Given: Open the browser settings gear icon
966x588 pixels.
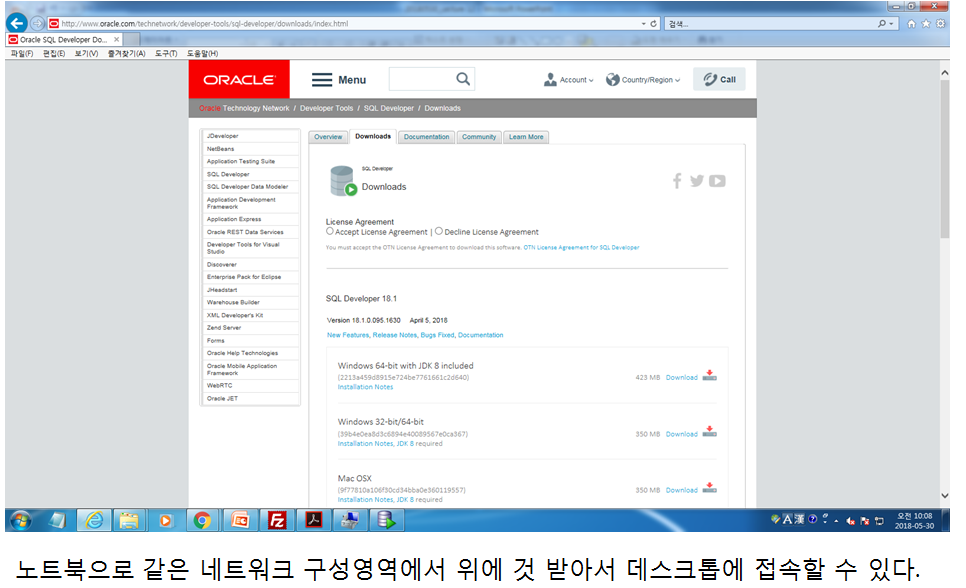Looking at the screenshot, I should [x=940, y=23].
